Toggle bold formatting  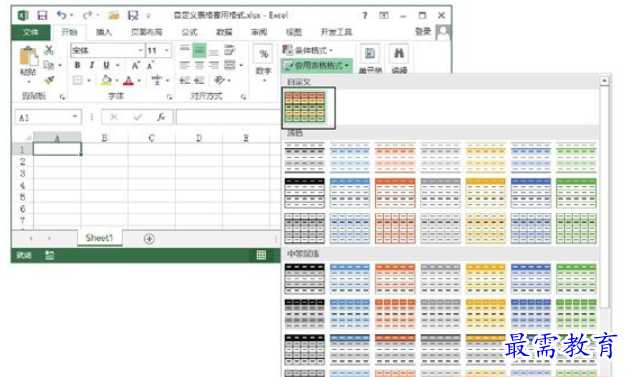tap(77, 65)
